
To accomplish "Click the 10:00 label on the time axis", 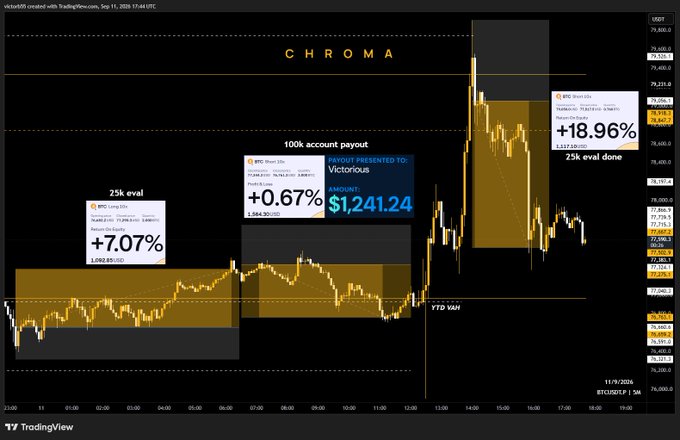I will pyautogui.click(x=349, y=408).
